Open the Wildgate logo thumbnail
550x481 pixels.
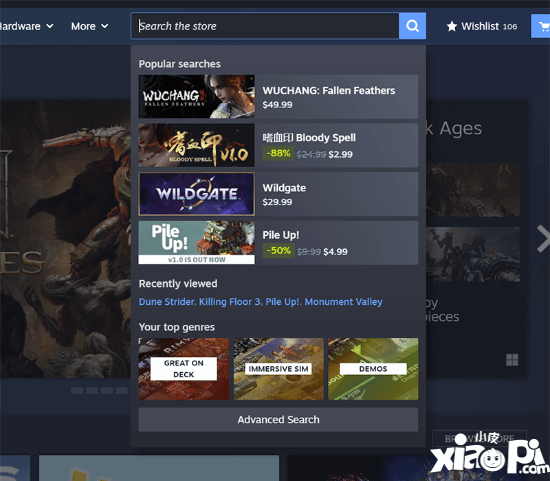pyautogui.click(x=196, y=194)
